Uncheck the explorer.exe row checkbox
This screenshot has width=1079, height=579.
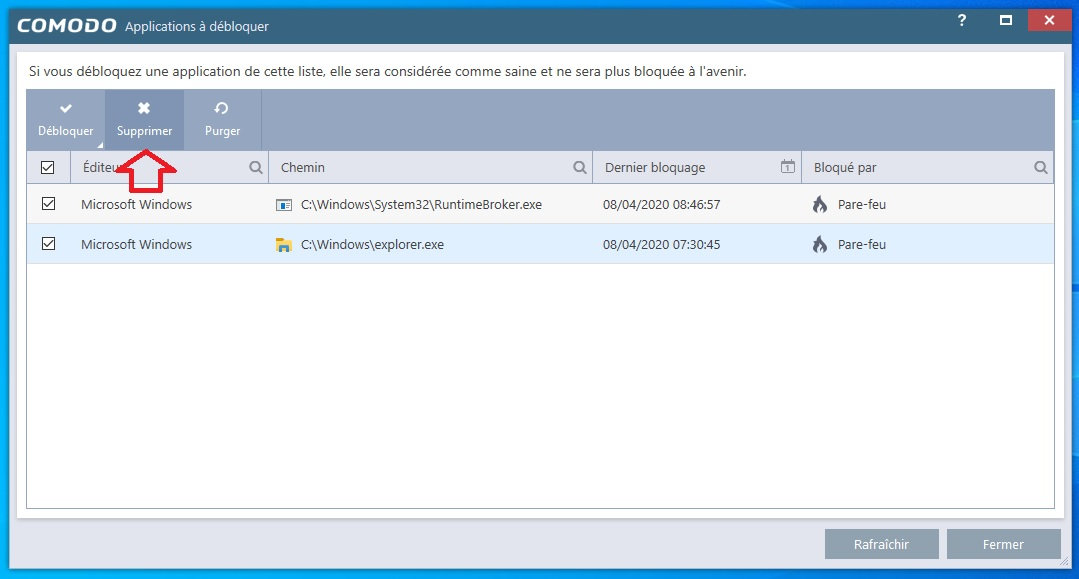[x=48, y=244]
